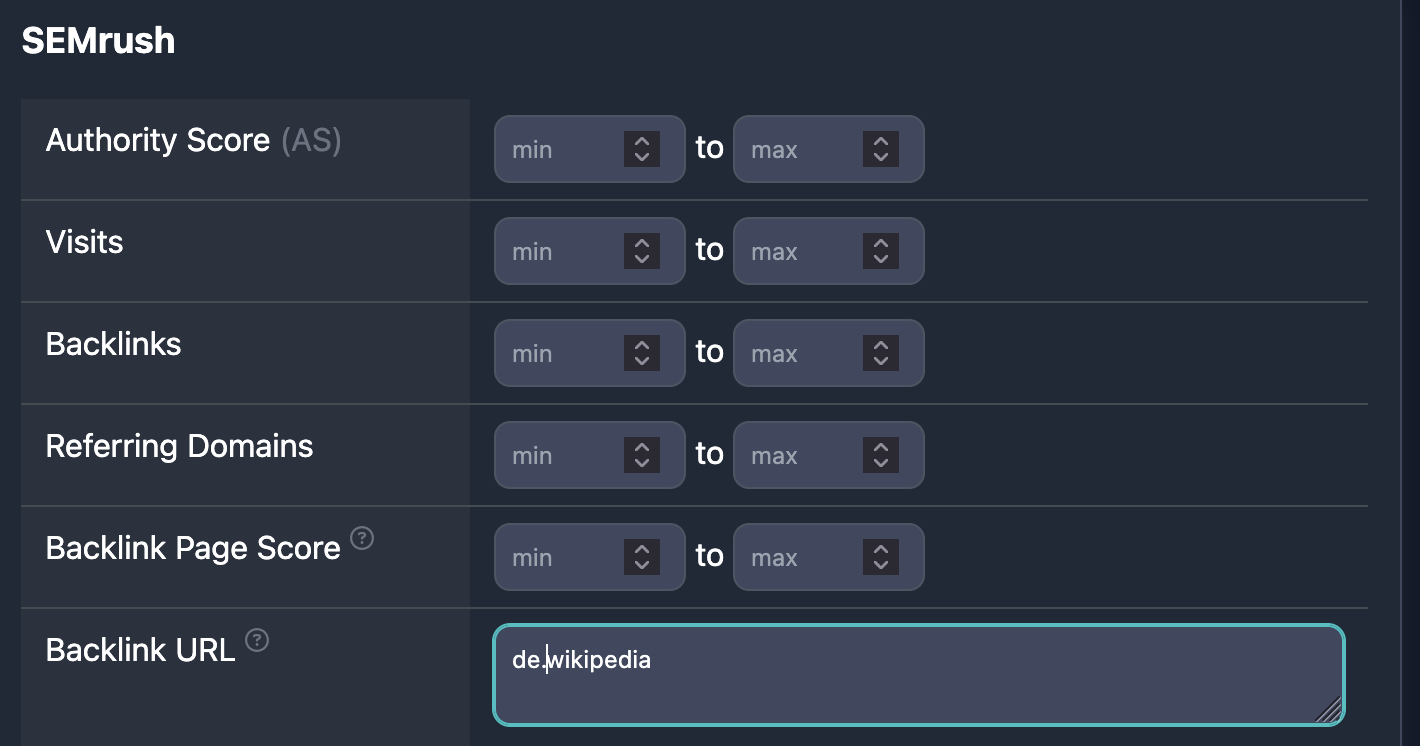Focus the Authority Score max field
Screen dimensions: 1420x746
[829, 150]
